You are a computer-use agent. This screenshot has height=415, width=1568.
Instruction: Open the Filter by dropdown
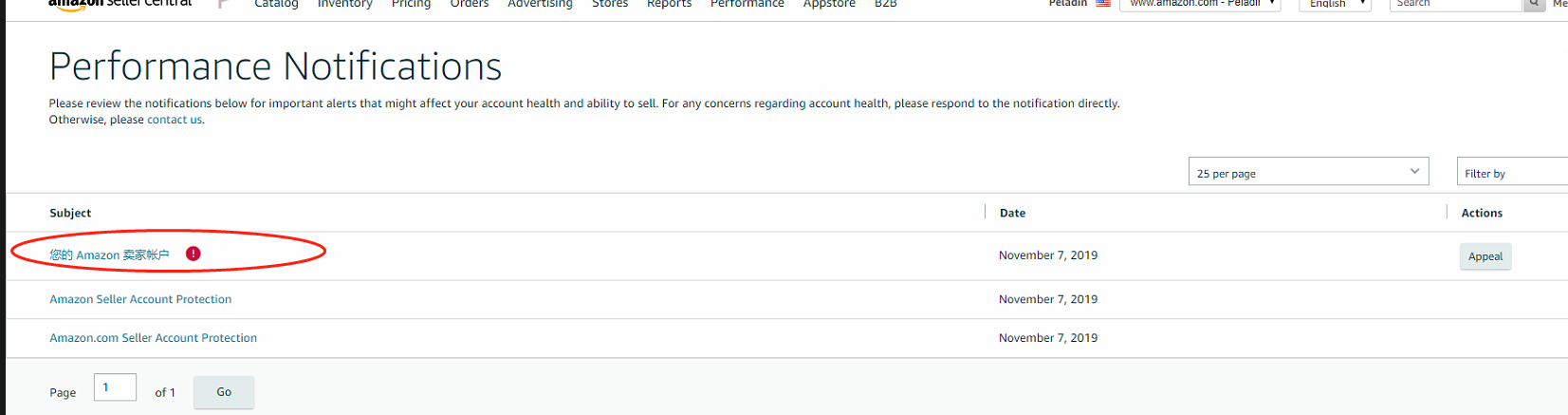(x=1512, y=172)
